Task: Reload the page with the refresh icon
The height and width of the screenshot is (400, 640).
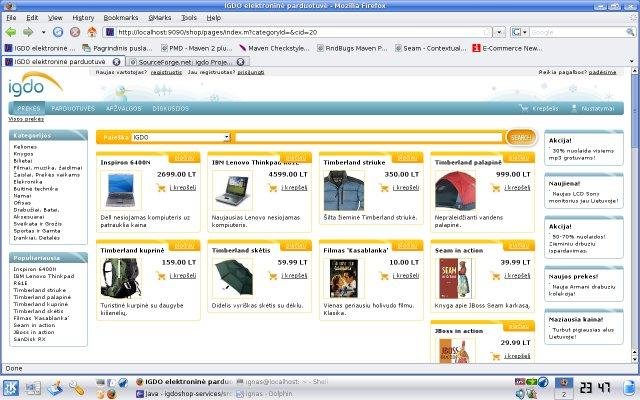Action: tap(58, 32)
